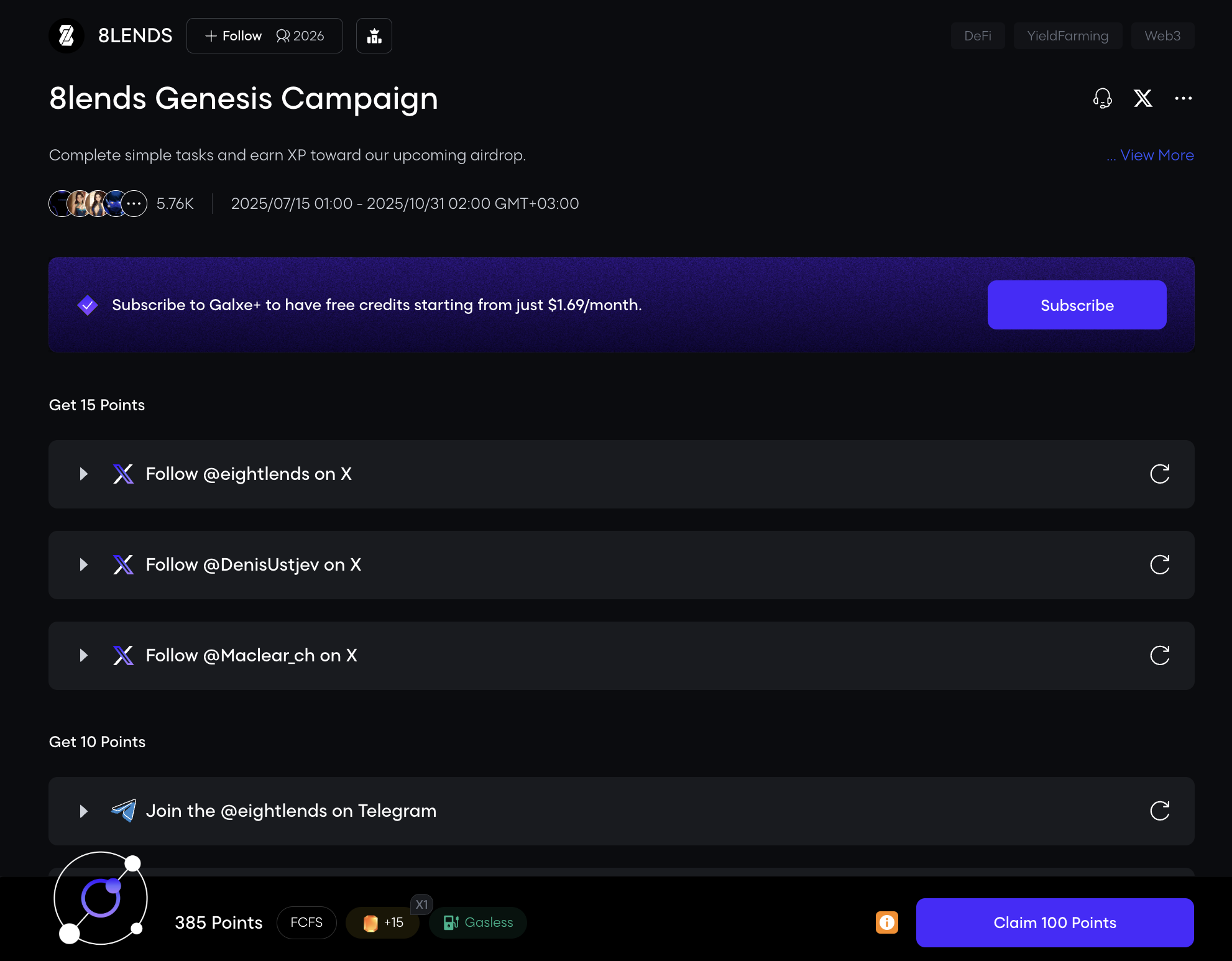The width and height of the screenshot is (1232, 961).
Task: Expand Join @eightlends on Telegram task
Action: (x=83, y=811)
